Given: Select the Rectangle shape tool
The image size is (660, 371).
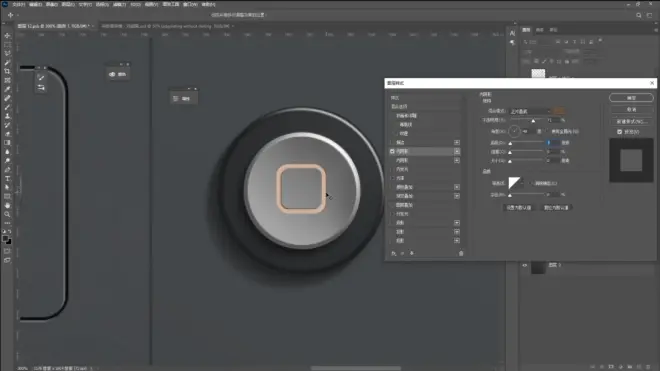Looking at the screenshot, I should 7,196.
